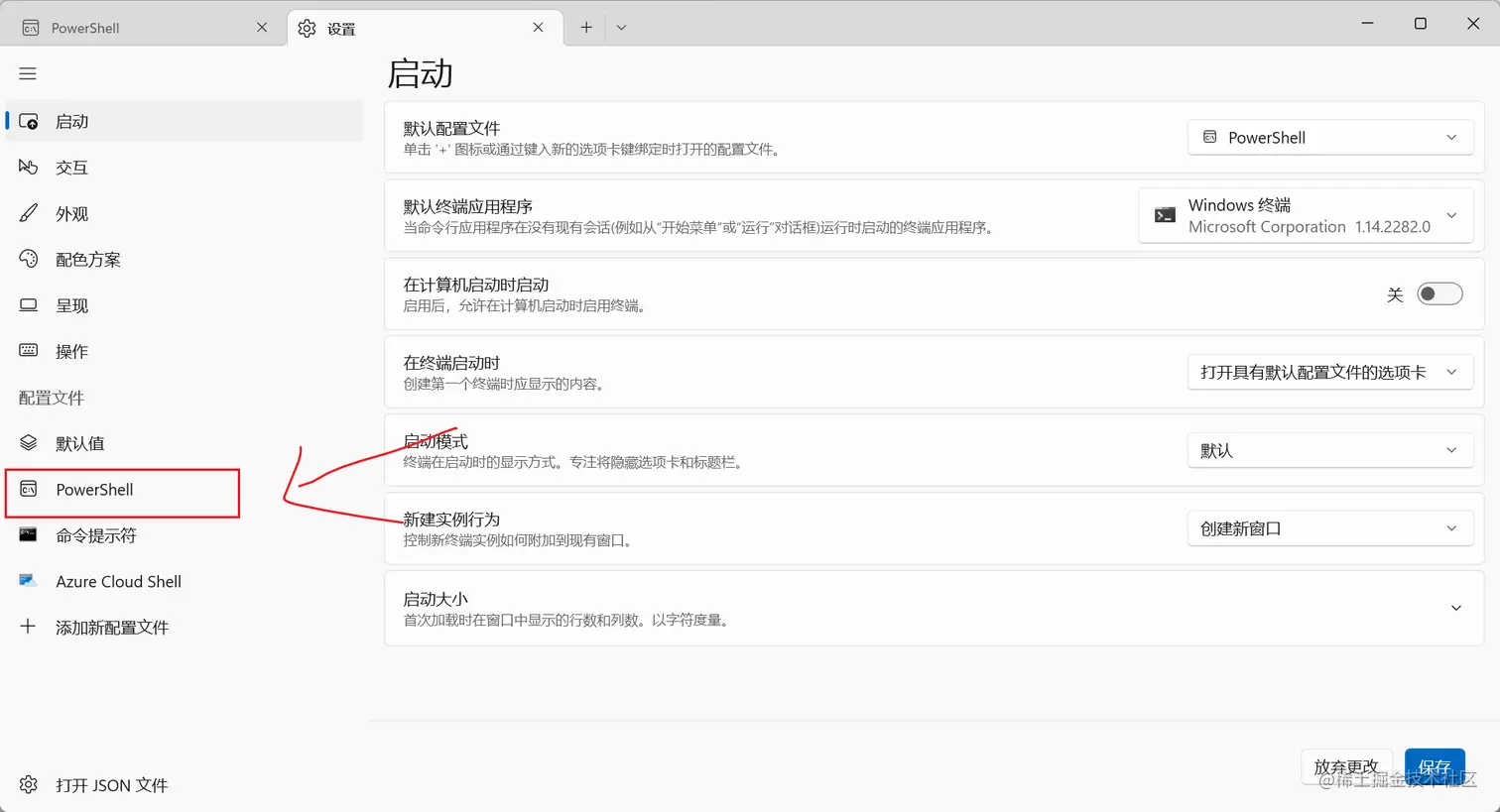Screen dimensions: 1500x812
Task: Open the 启动模式 dropdown showing 默认
Action: point(1329,449)
